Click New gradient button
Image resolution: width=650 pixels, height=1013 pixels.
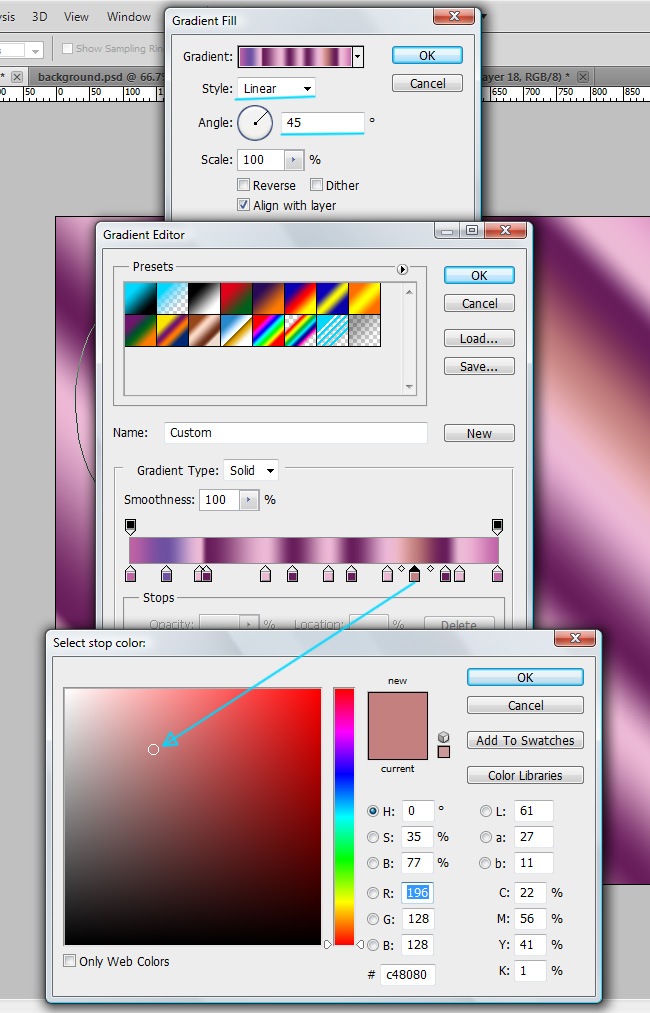(x=479, y=433)
